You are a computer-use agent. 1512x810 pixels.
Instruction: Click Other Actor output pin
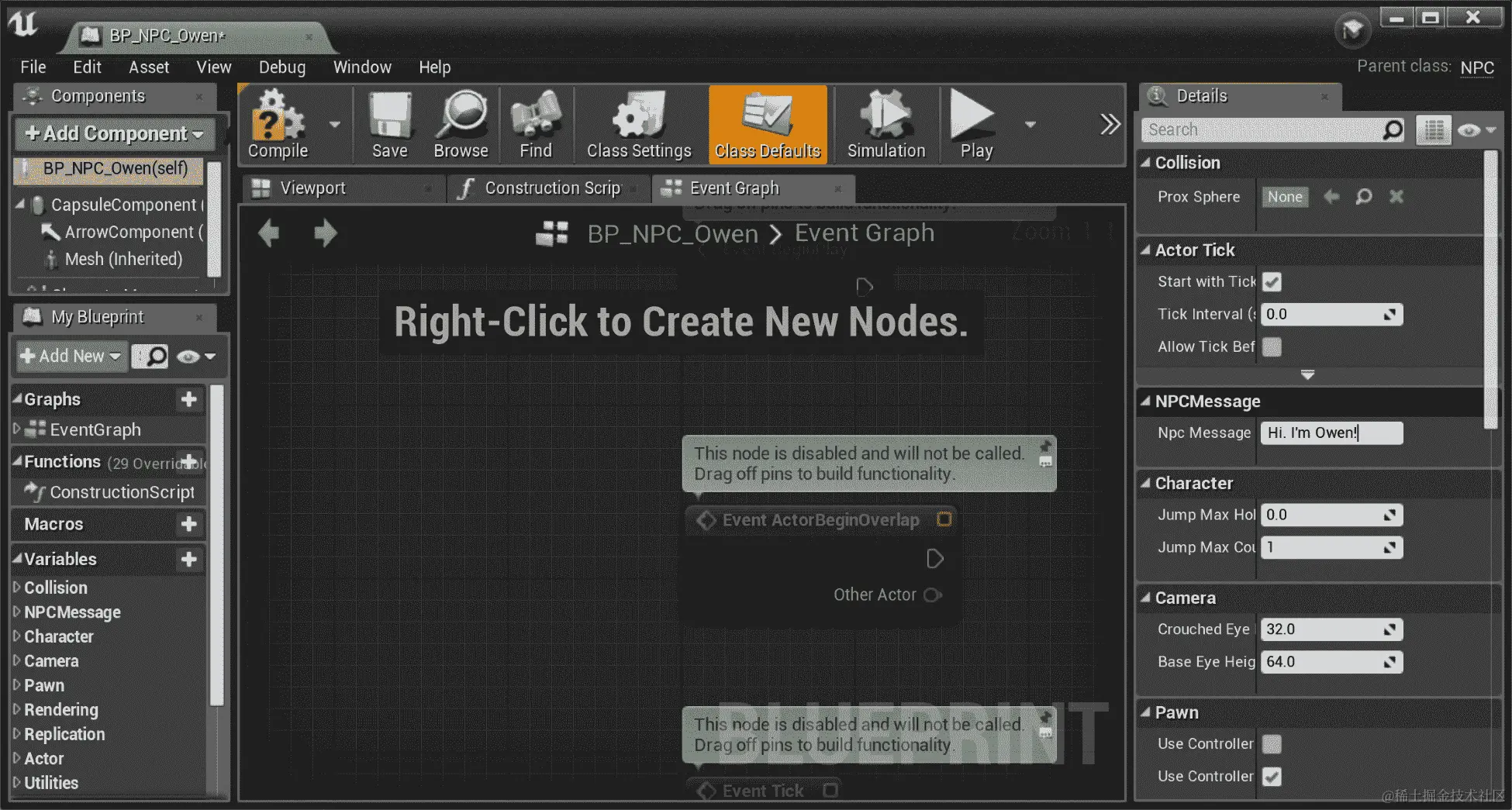[933, 595]
